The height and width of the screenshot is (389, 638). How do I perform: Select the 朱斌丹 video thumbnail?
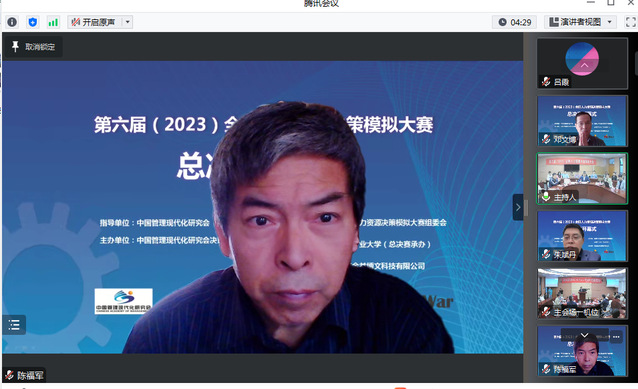(x=582, y=236)
